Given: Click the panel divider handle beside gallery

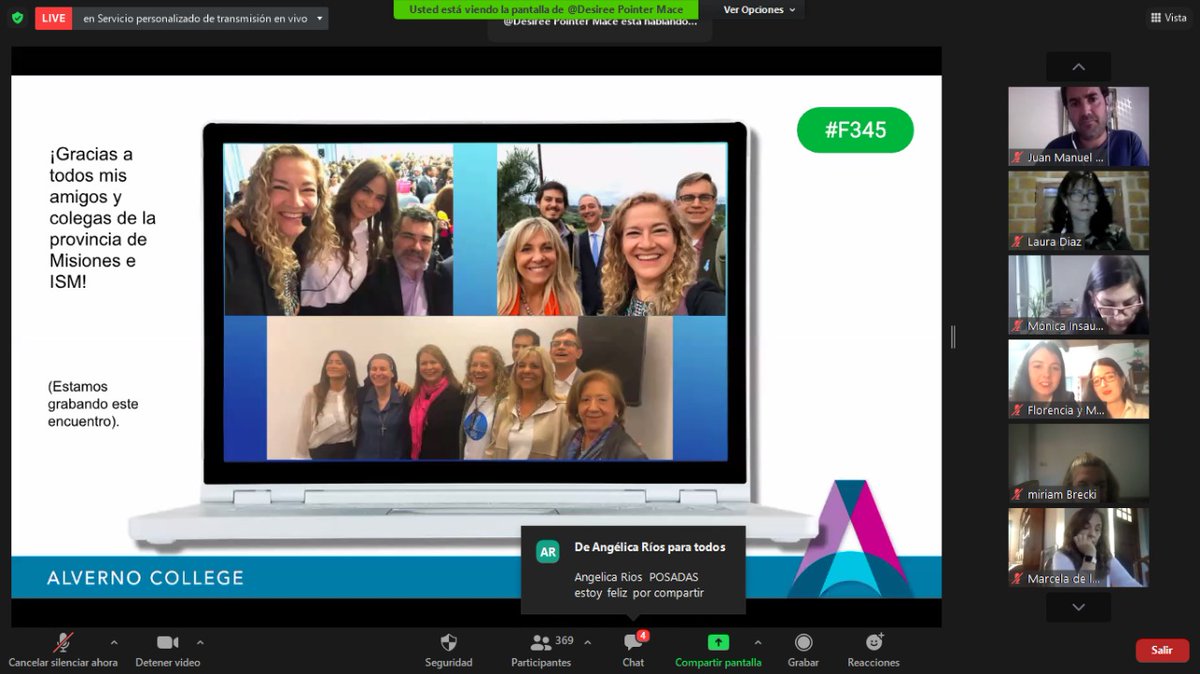Looking at the screenshot, I should [x=953, y=337].
